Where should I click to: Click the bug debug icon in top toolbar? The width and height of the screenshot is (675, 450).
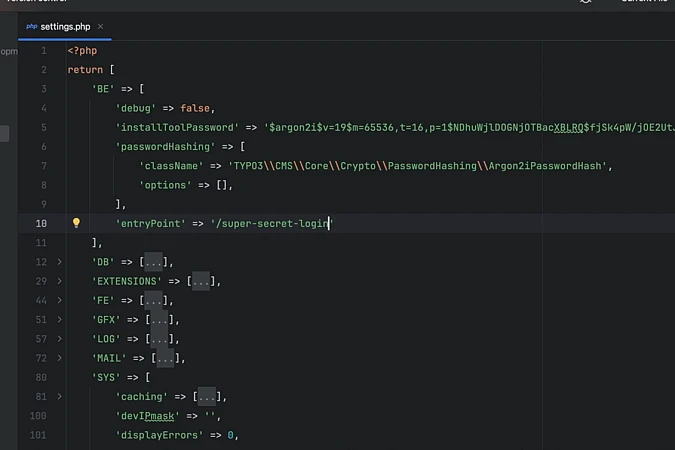pos(586,2)
